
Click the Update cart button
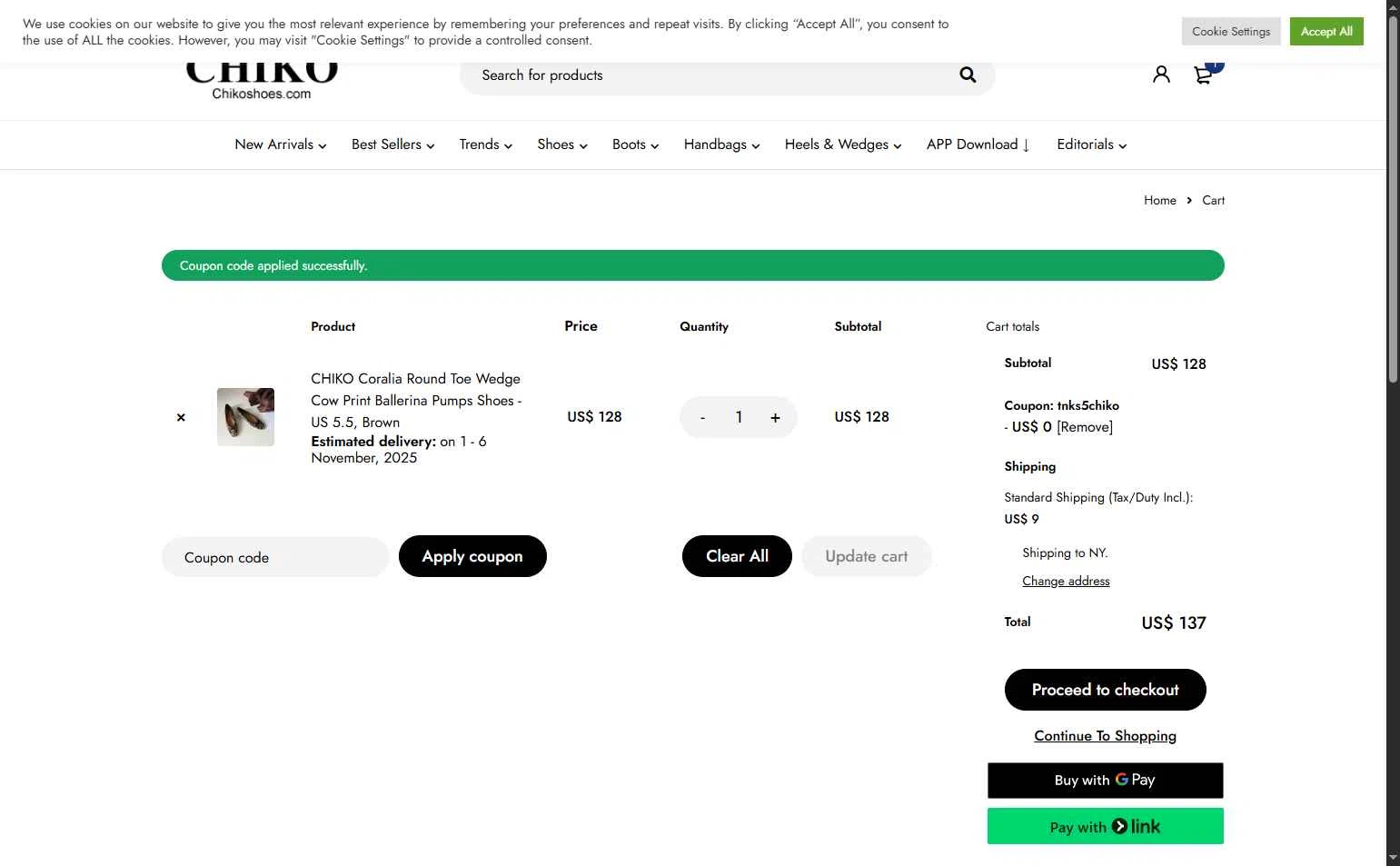click(866, 556)
